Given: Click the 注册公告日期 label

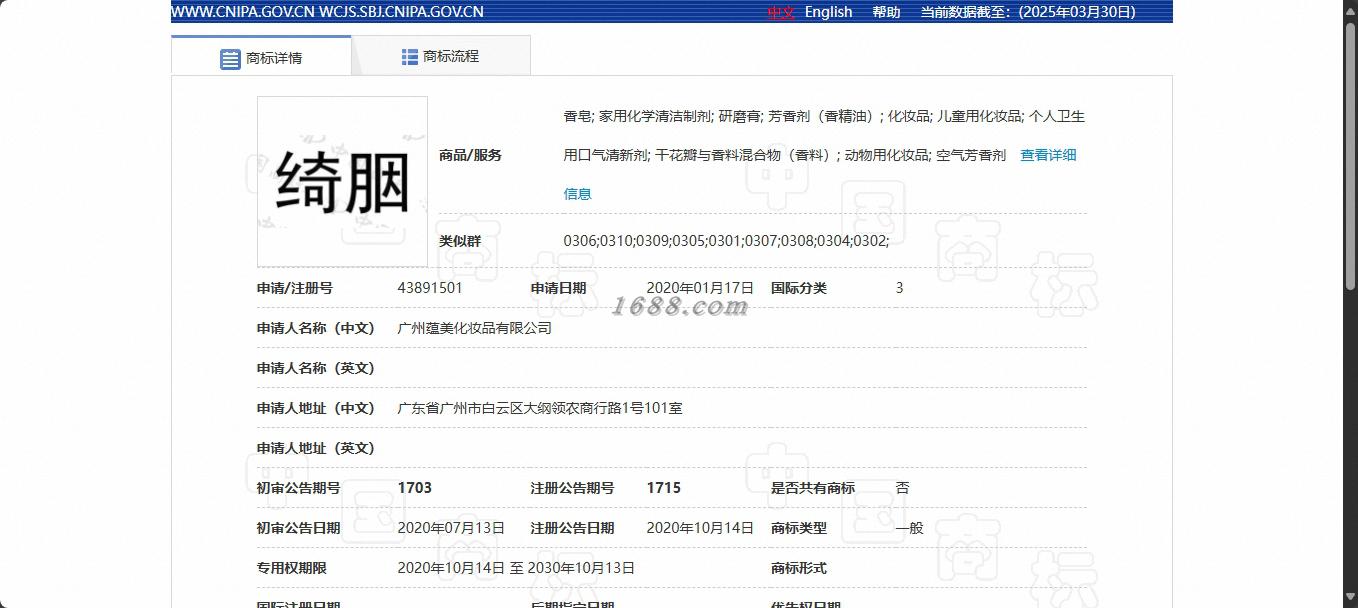Looking at the screenshot, I should click(x=573, y=528).
